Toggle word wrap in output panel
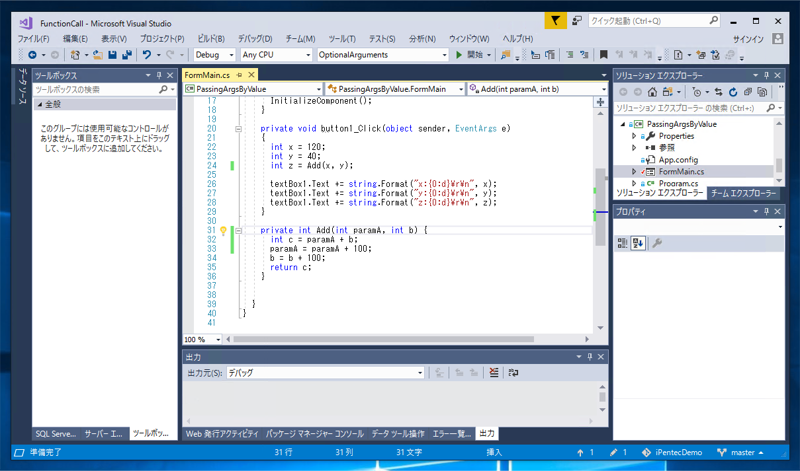The height and width of the screenshot is (471, 800). click(513, 373)
